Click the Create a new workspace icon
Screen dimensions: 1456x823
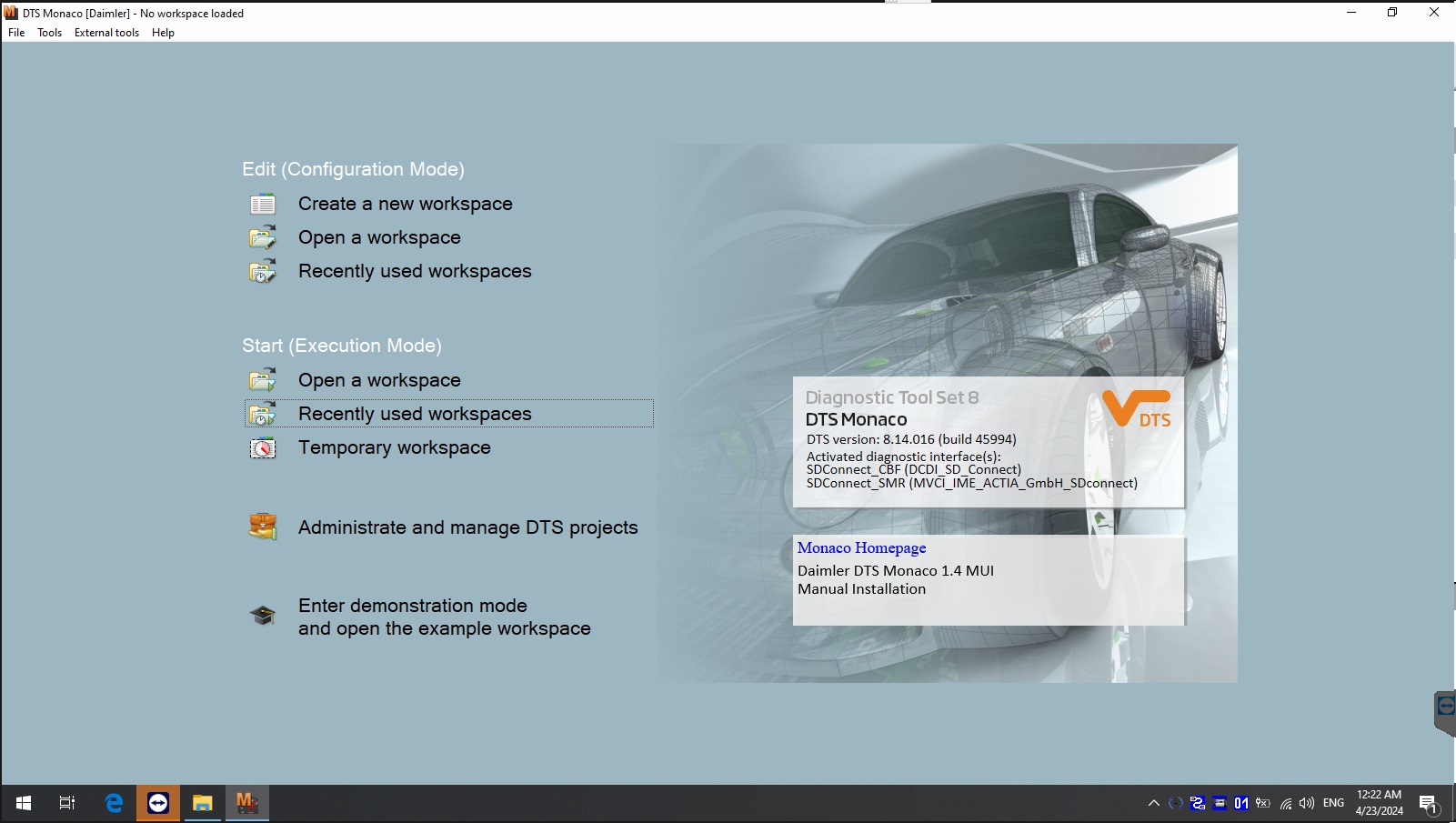[263, 204]
